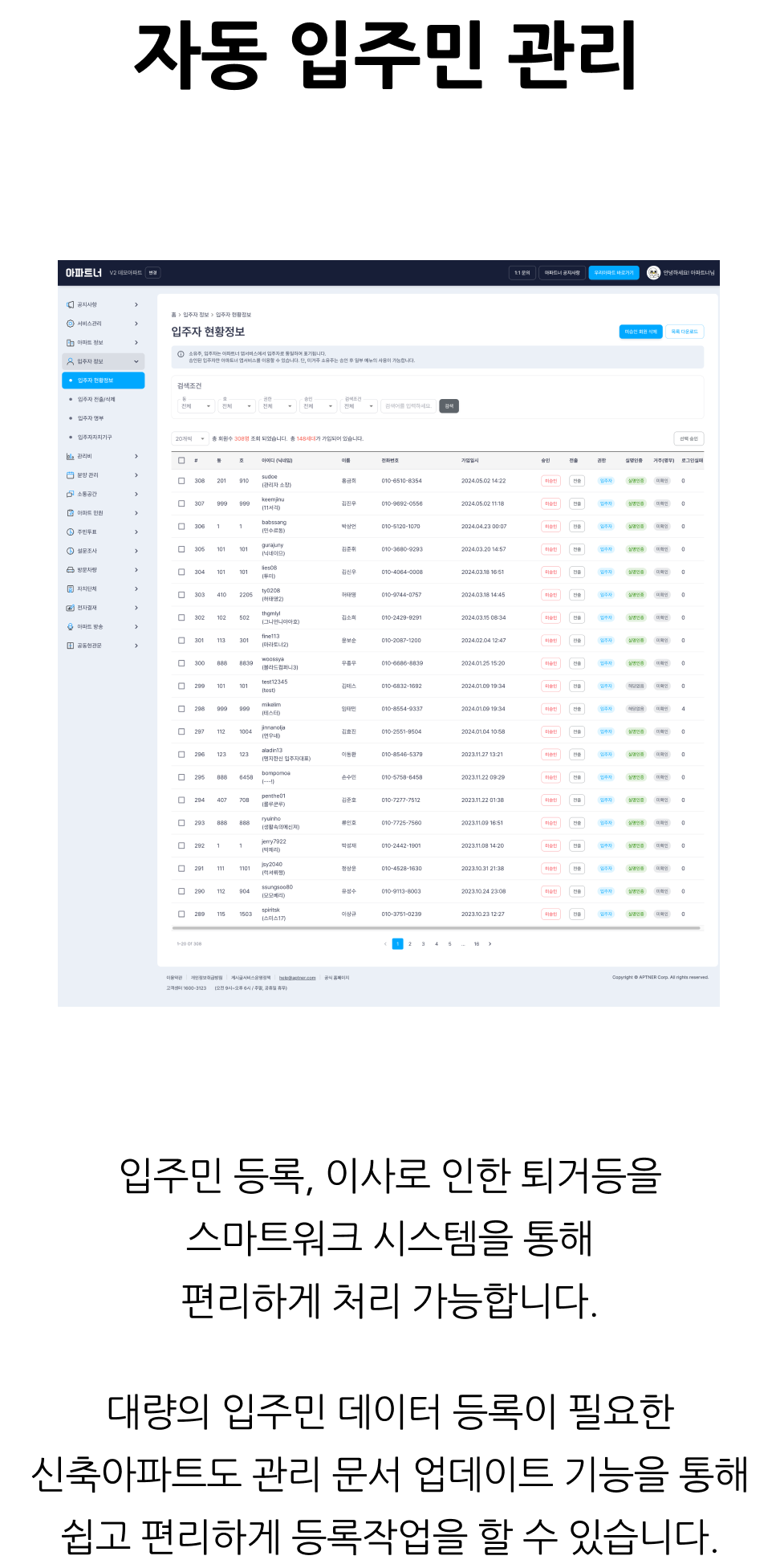
Task: Collapse the 입주자 정보 sidebar chevron
Action: point(136,361)
